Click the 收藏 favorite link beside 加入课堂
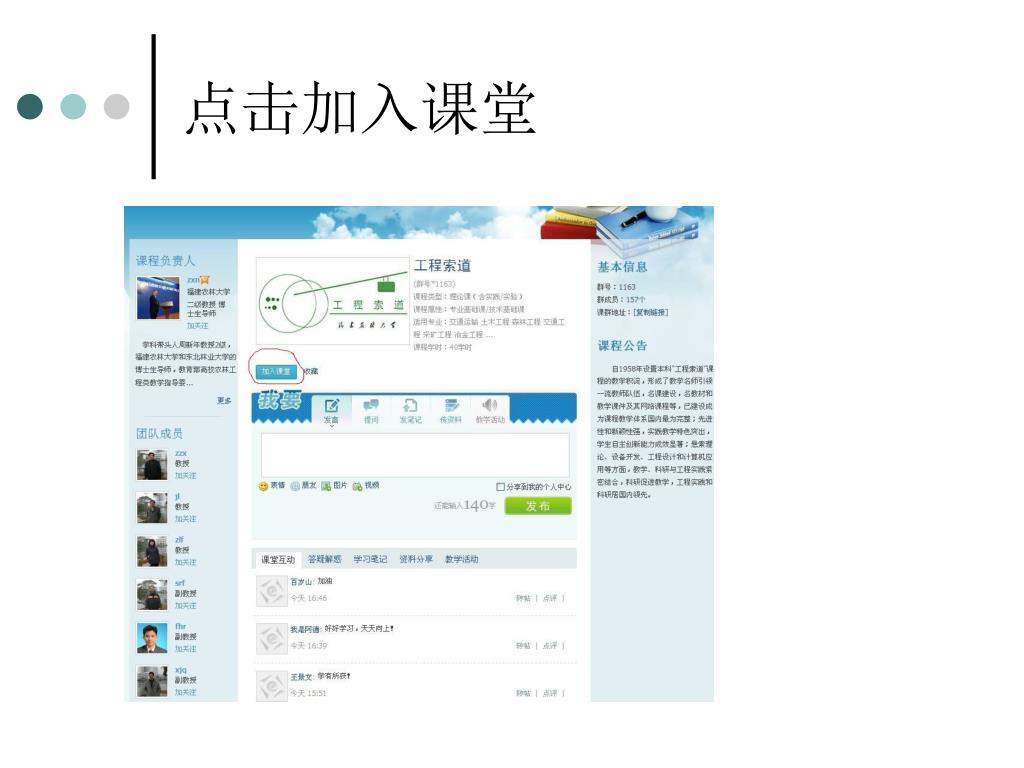1024x768 pixels. [311, 372]
